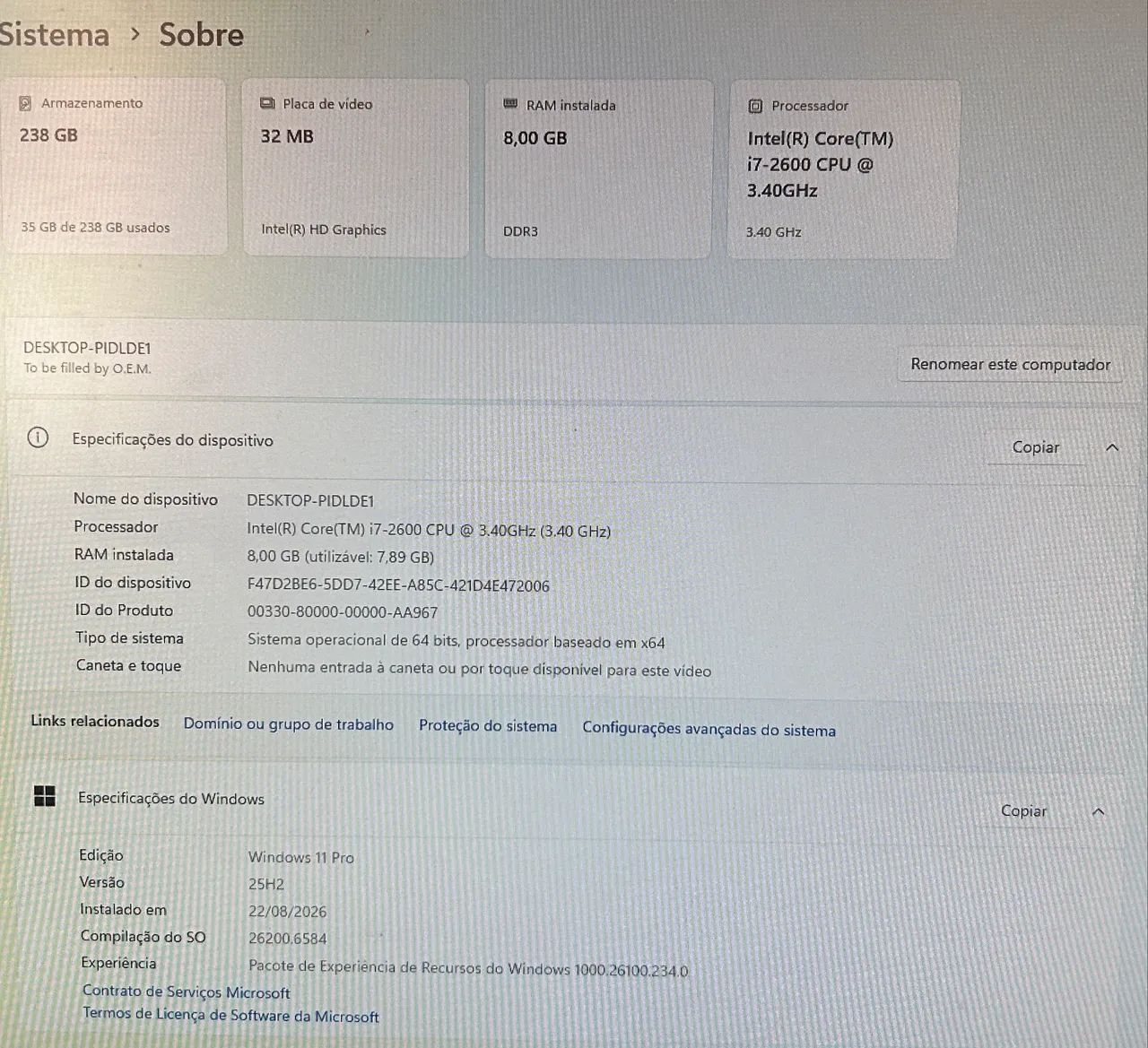The height and width of the screenshot is (1048, 1148).
Task: Click the Sobre breadcrumb title
Action: click(x=202, y=35)
